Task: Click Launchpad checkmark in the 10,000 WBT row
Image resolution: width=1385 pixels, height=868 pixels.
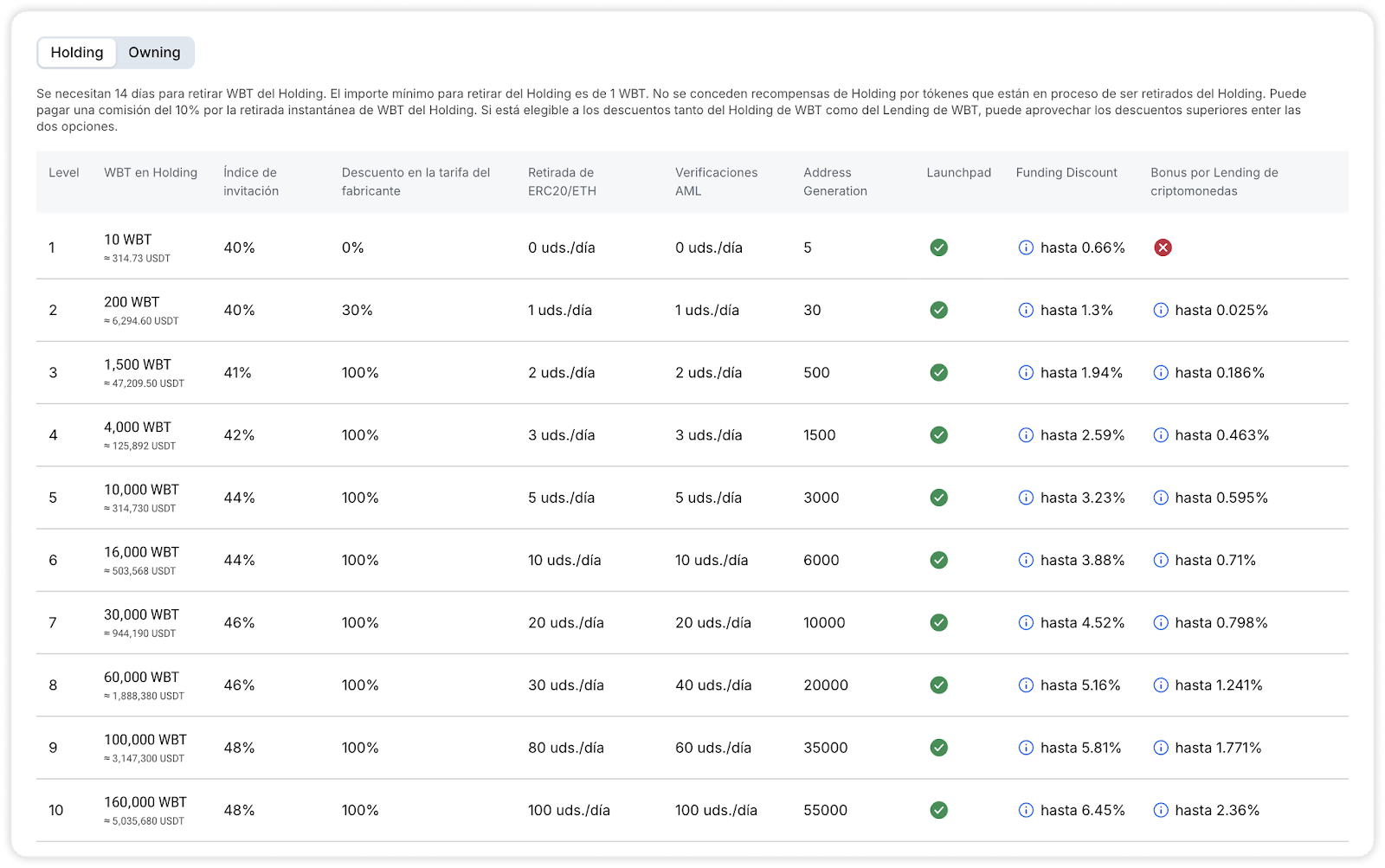Action: 938,498
